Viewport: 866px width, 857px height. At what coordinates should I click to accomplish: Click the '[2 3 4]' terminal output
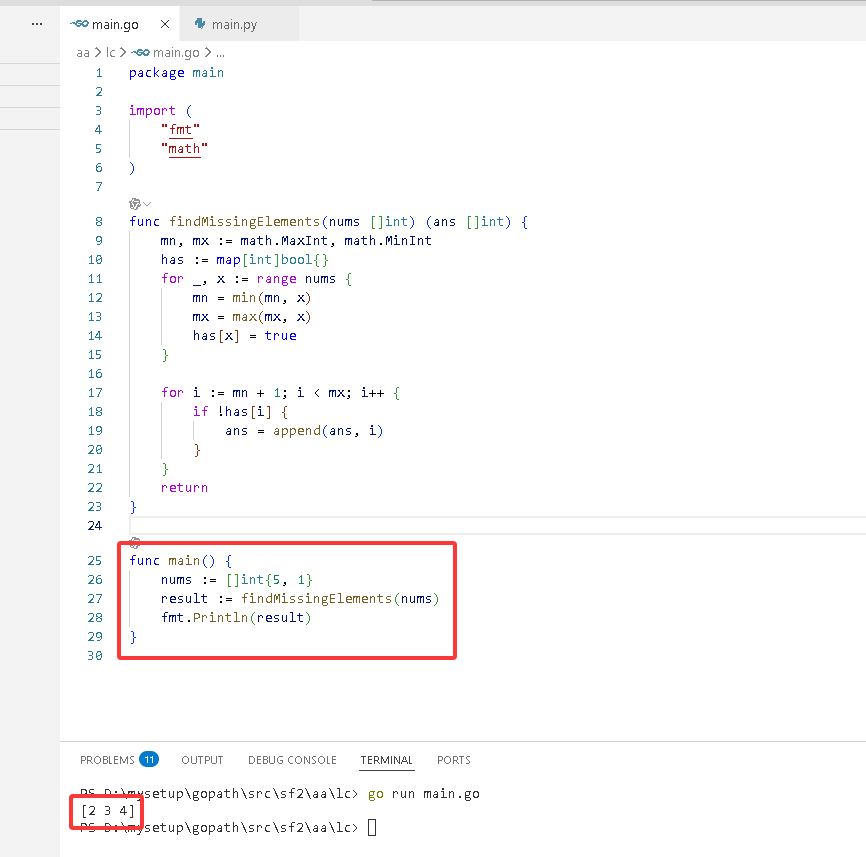(x=108, y=811)
